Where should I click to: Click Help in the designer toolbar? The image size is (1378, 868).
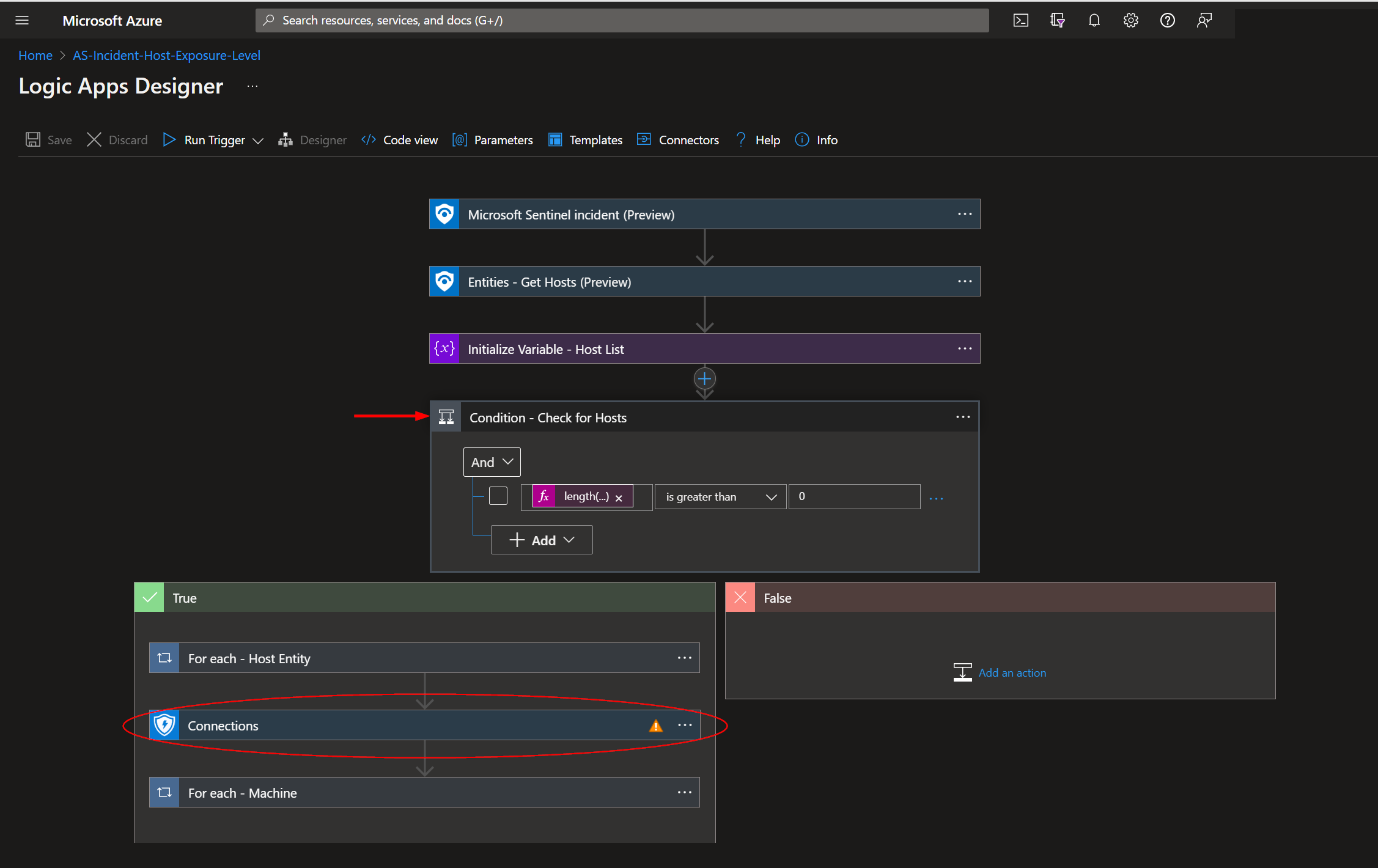(x=757, y=140)
